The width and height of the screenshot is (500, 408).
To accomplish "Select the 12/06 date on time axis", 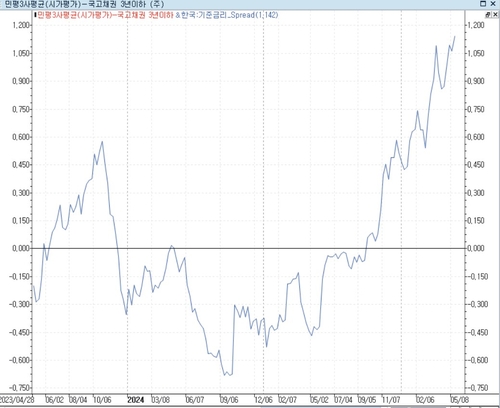I will pos(263,399).
